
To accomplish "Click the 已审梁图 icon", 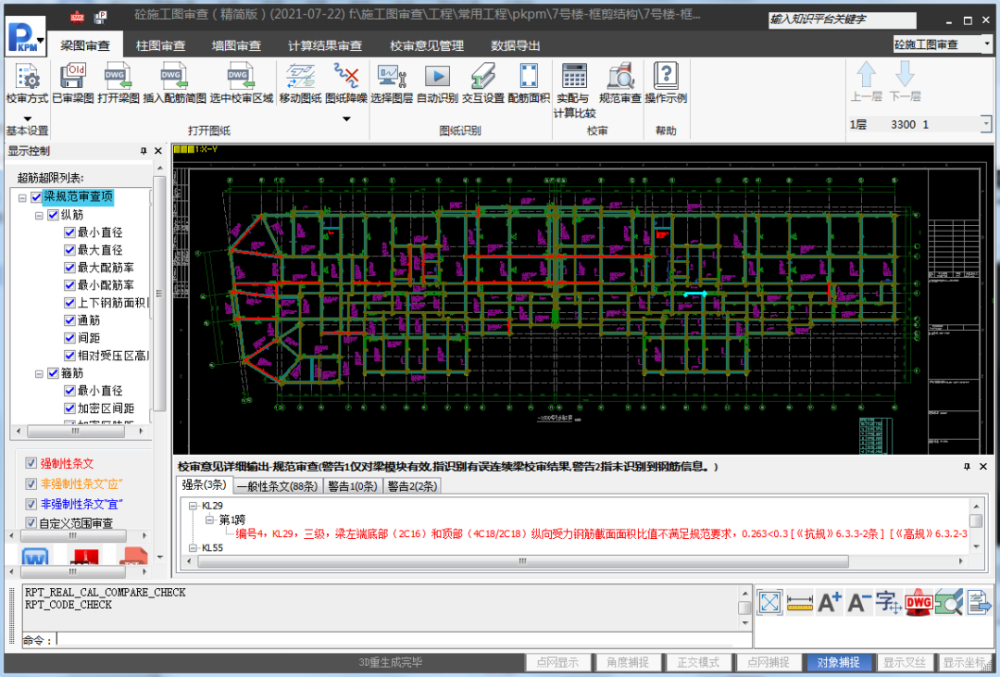I will tap(73, 83).
